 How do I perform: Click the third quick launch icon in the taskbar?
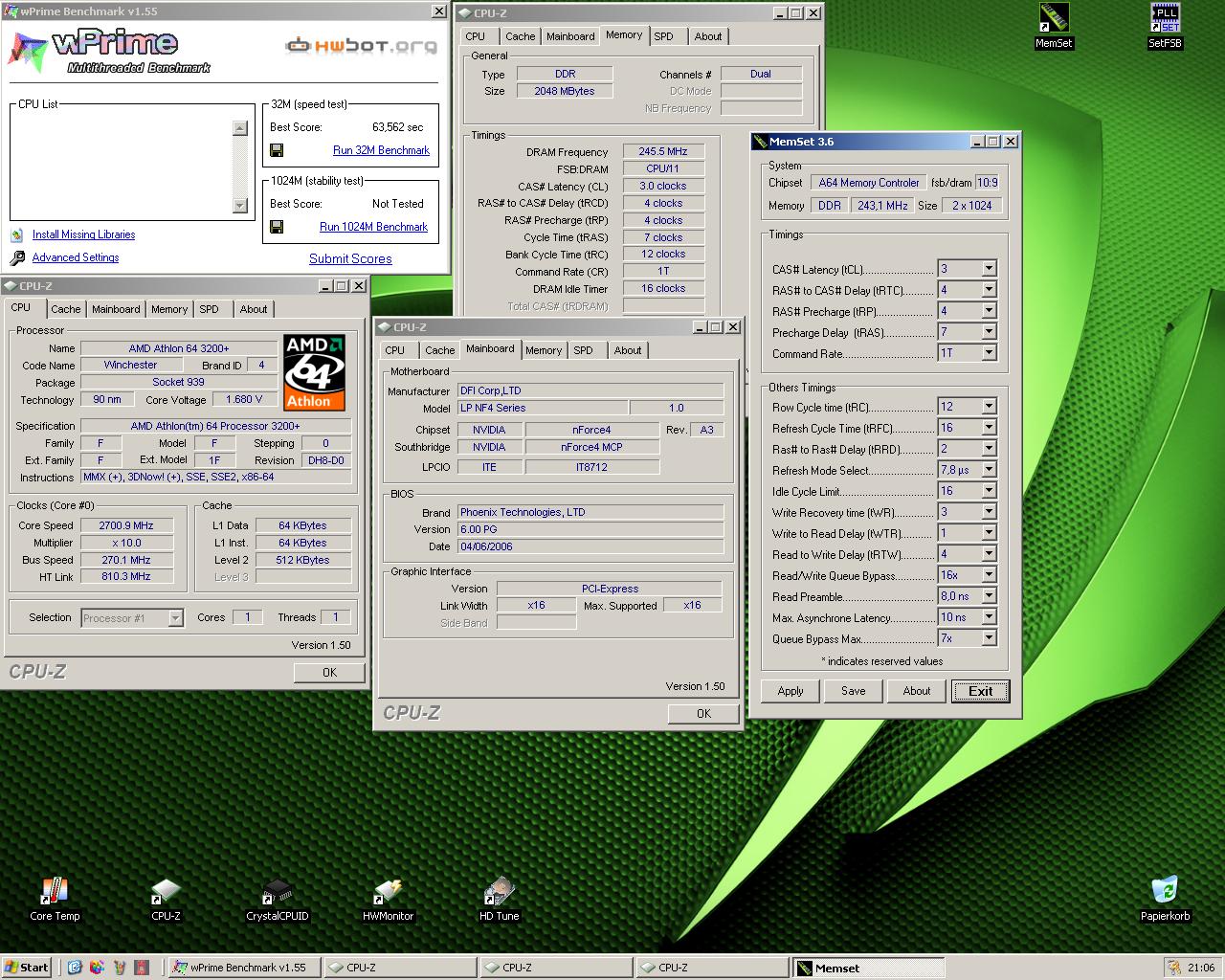pos(120,968)
